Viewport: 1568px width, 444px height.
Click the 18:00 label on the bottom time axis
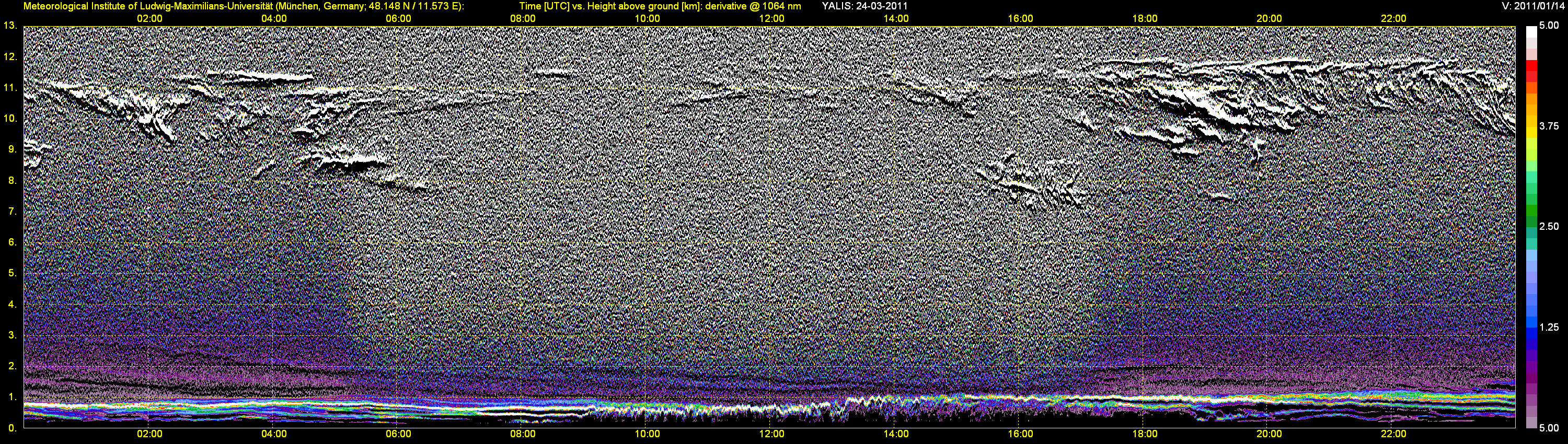[x=1144, y=434]
